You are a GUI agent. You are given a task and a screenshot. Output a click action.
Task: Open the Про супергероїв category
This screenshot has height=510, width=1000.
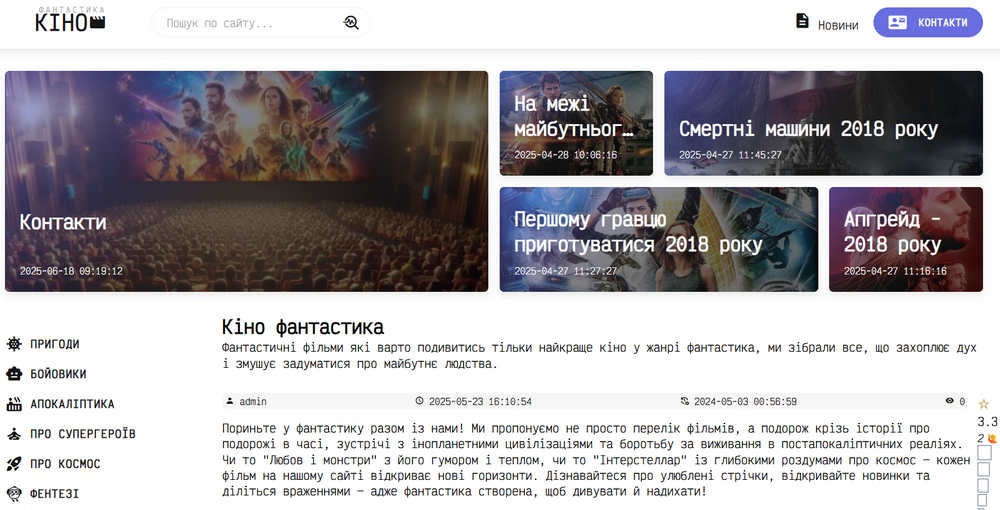83,434
